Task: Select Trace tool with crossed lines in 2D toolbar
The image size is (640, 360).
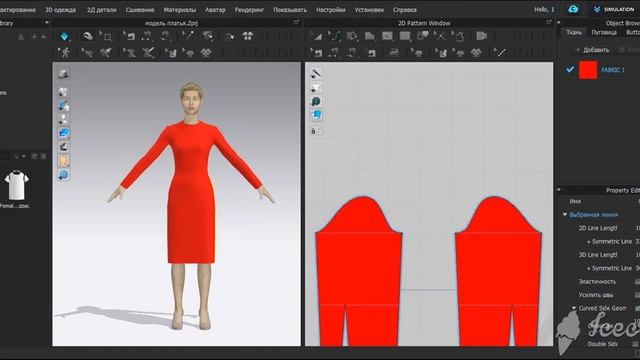Action: coord(440,36)
